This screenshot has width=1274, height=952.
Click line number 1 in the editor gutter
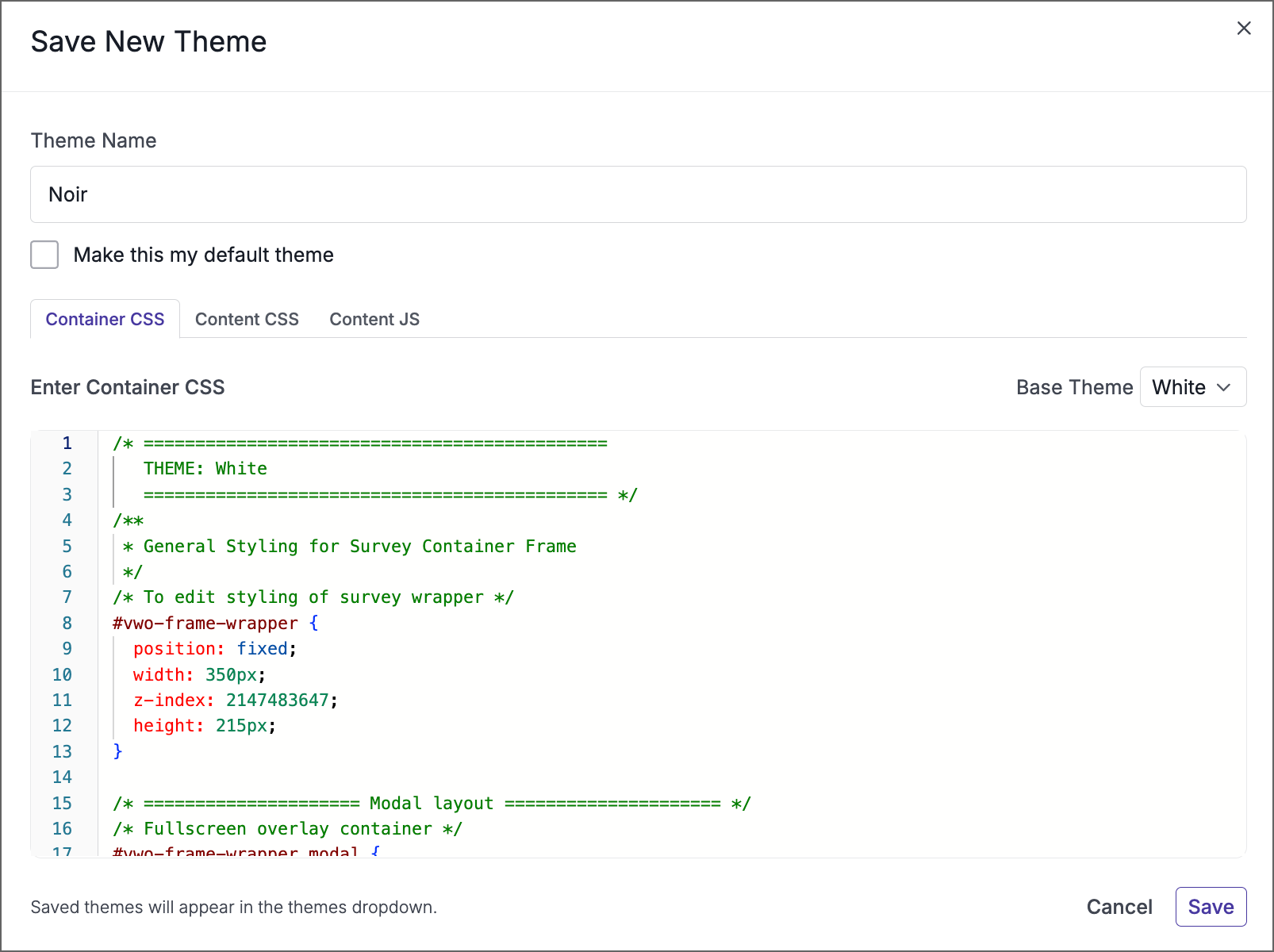tap(67, 443)
